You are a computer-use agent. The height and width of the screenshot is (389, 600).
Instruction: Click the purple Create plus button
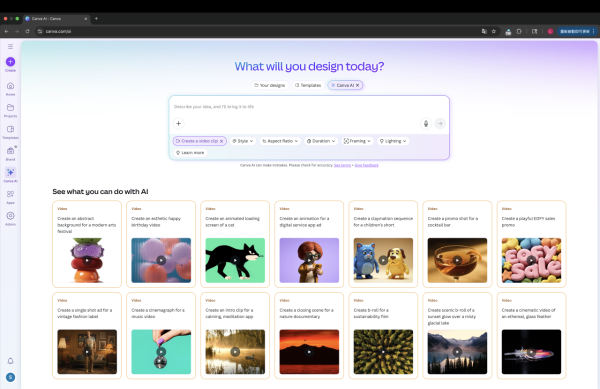point(10,62)
